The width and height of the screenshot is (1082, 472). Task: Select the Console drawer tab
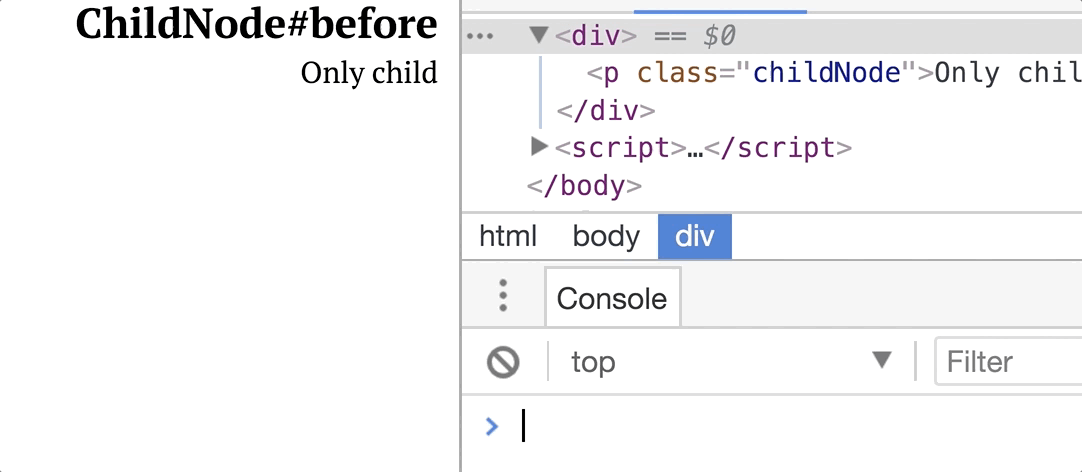612,298
